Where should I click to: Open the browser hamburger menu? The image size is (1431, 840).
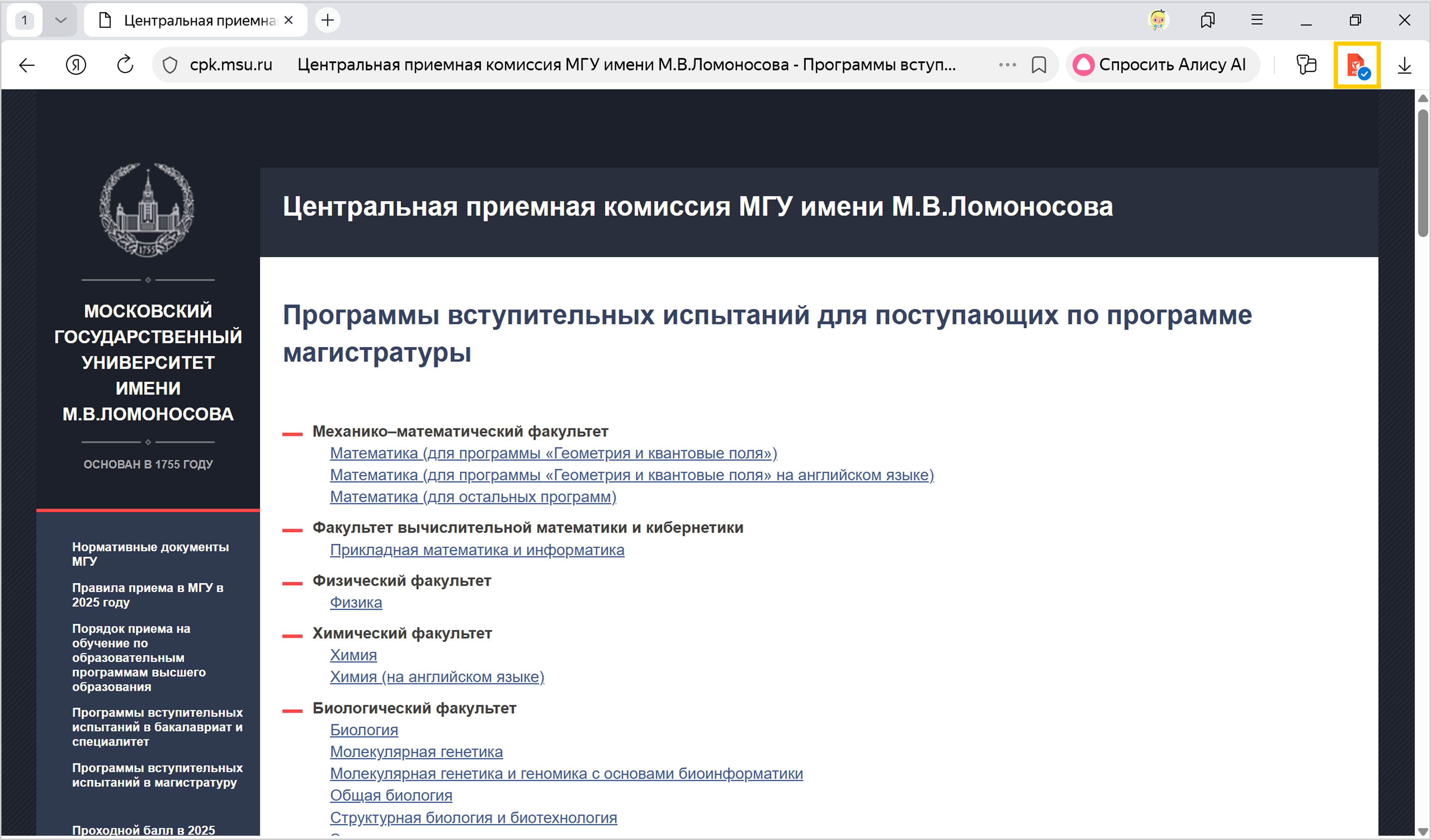click(x=1257, y=20)
